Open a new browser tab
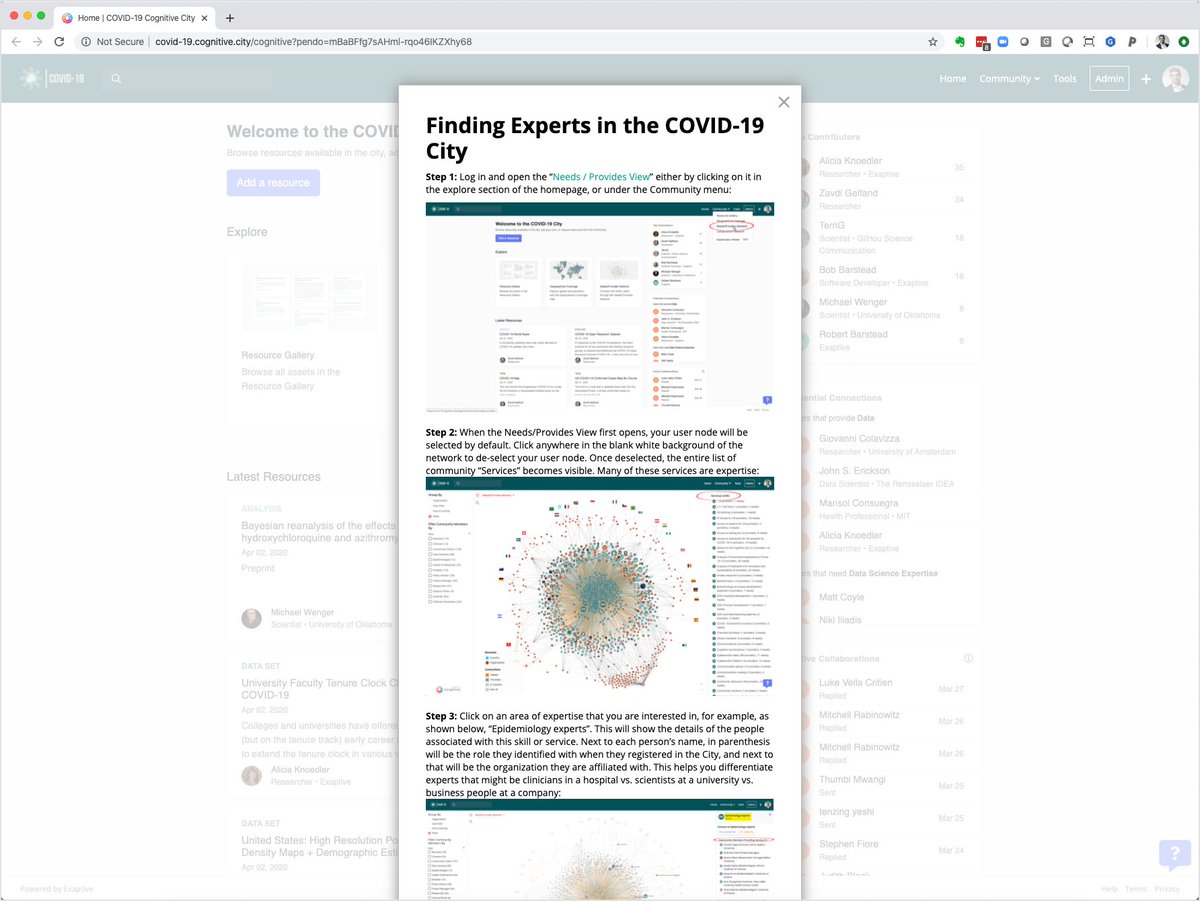The height and width of the screenshot is (901, 1200). pyautogui.click(x=229, y=17)
